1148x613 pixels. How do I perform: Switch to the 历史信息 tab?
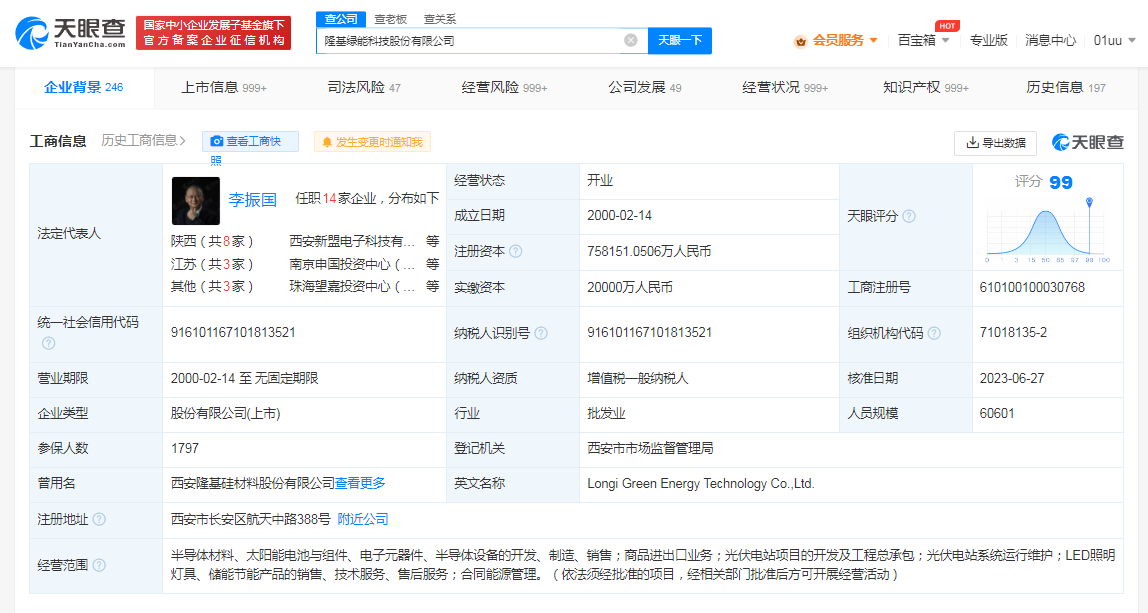[x=1065, y=88]
